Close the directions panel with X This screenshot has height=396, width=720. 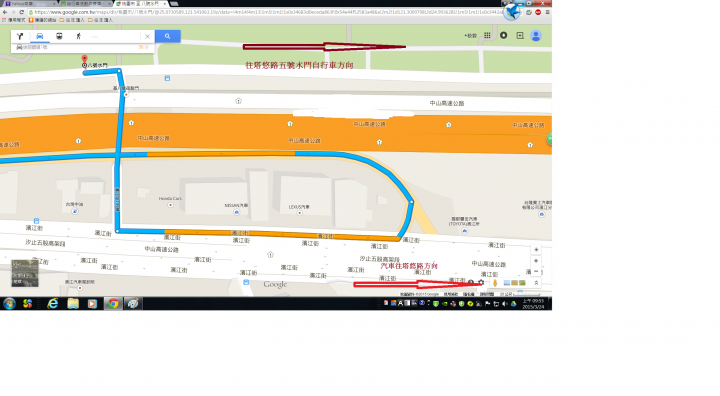pos(147,36)
